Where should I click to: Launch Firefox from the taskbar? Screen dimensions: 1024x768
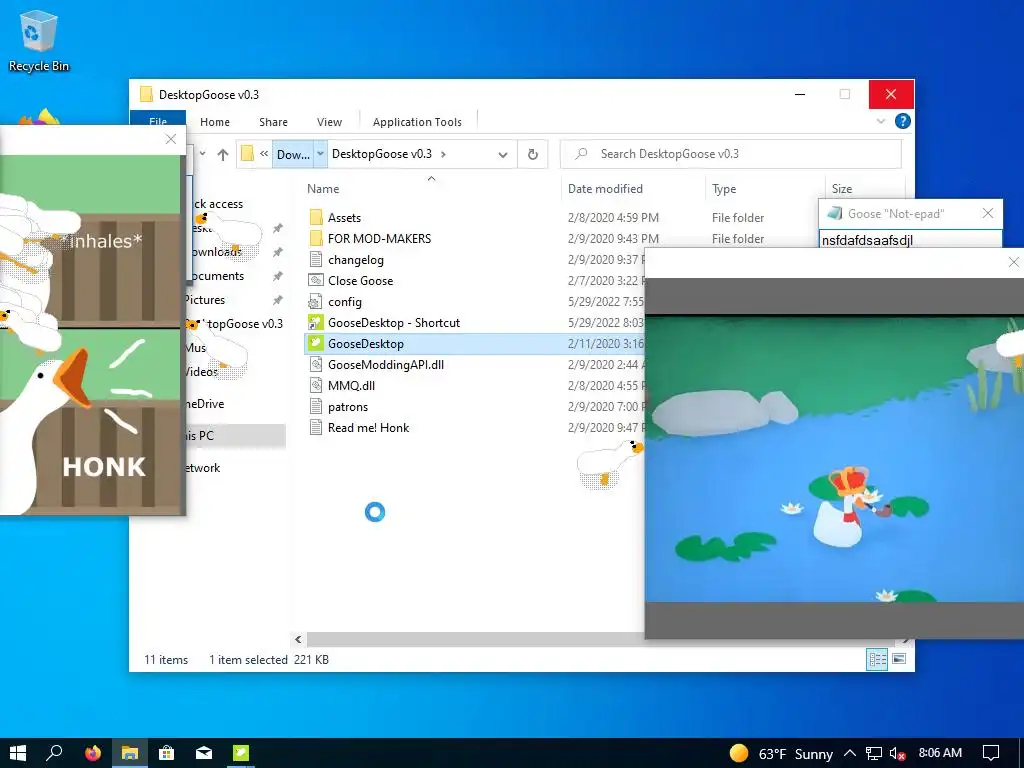93,753
